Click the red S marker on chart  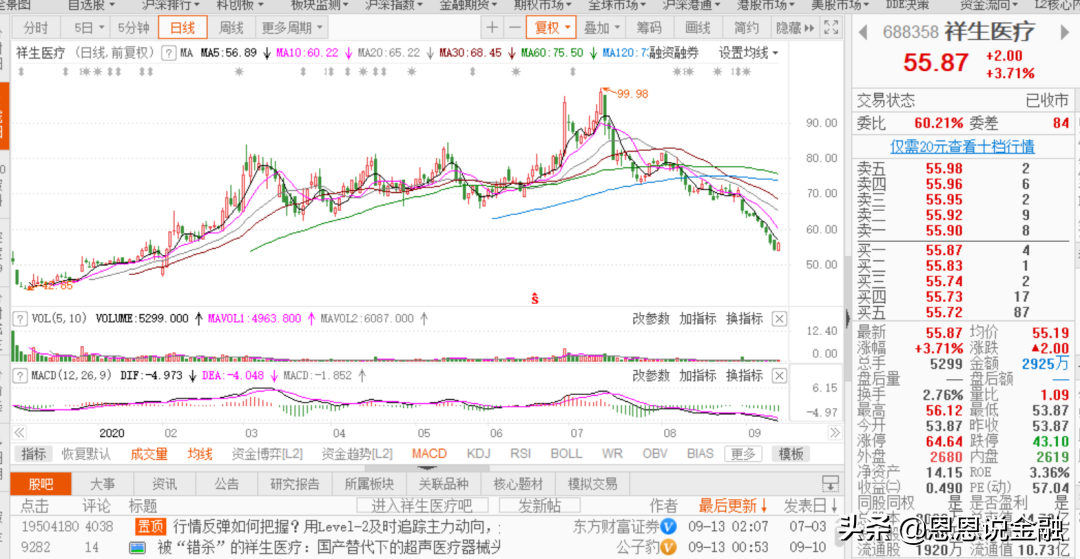(534, 299)
